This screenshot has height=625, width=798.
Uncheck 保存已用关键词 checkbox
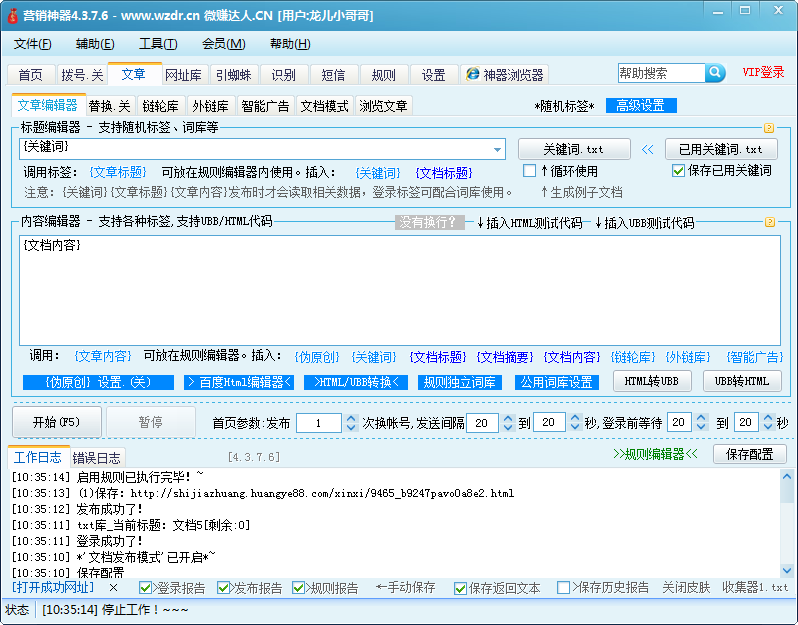click(x=678, y=171)
